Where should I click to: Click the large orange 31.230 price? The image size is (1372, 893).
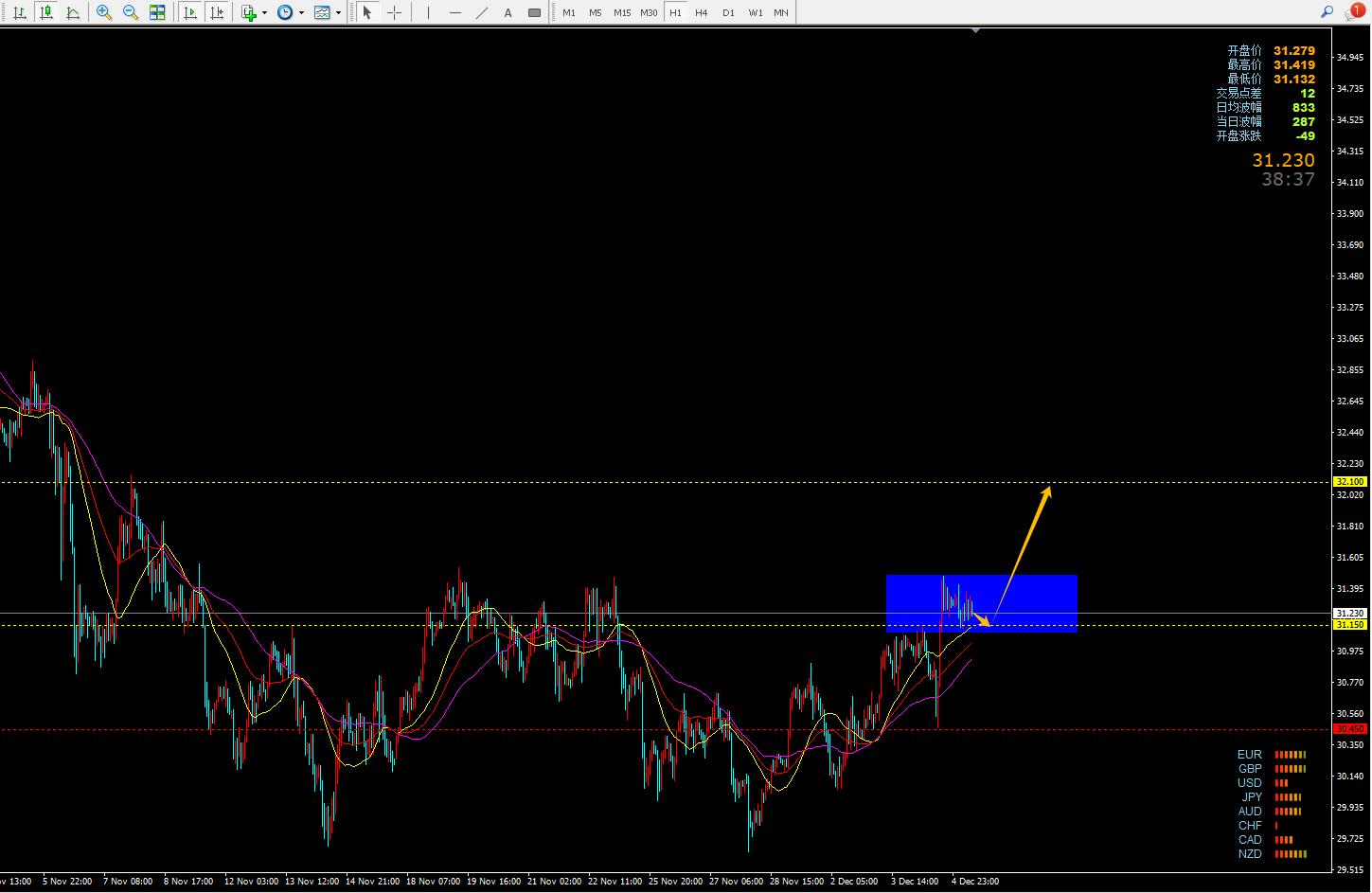point(1283,160)
